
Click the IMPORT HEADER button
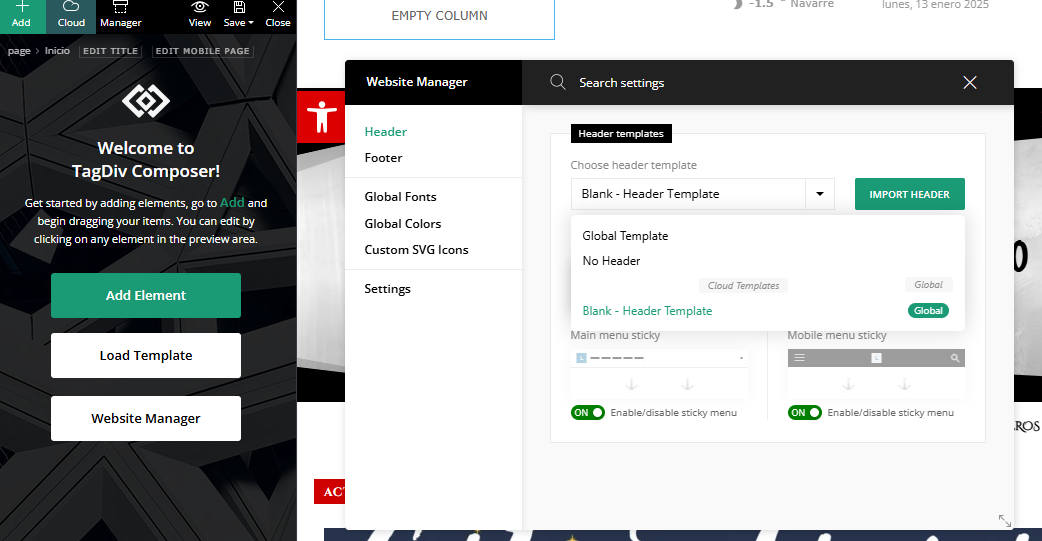(910, 194)
